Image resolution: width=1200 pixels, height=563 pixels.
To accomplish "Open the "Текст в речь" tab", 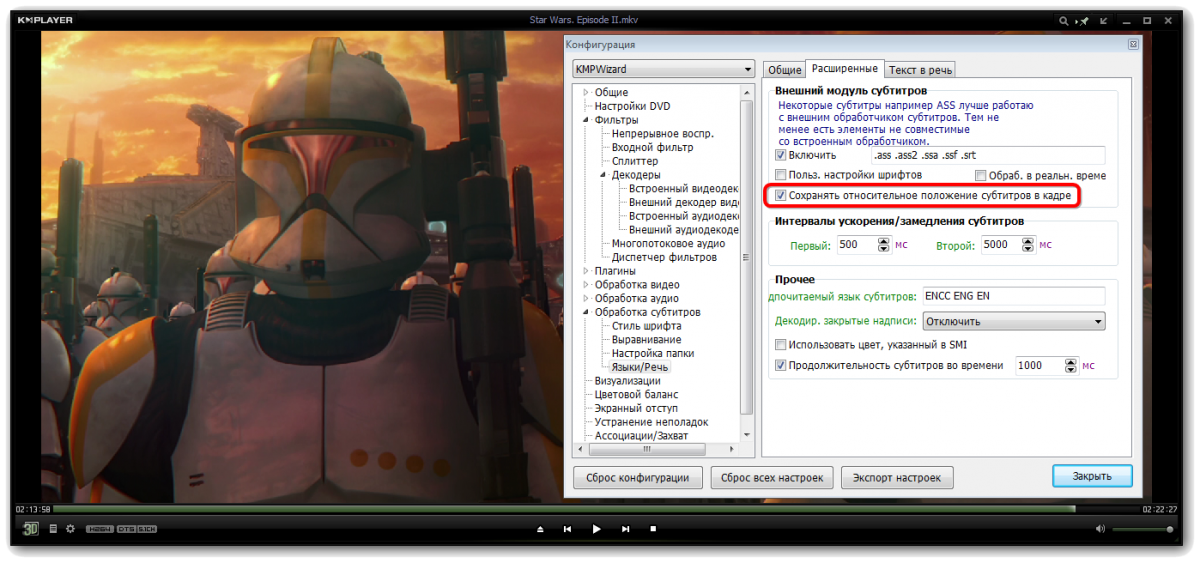I will (x=921, y=69).
